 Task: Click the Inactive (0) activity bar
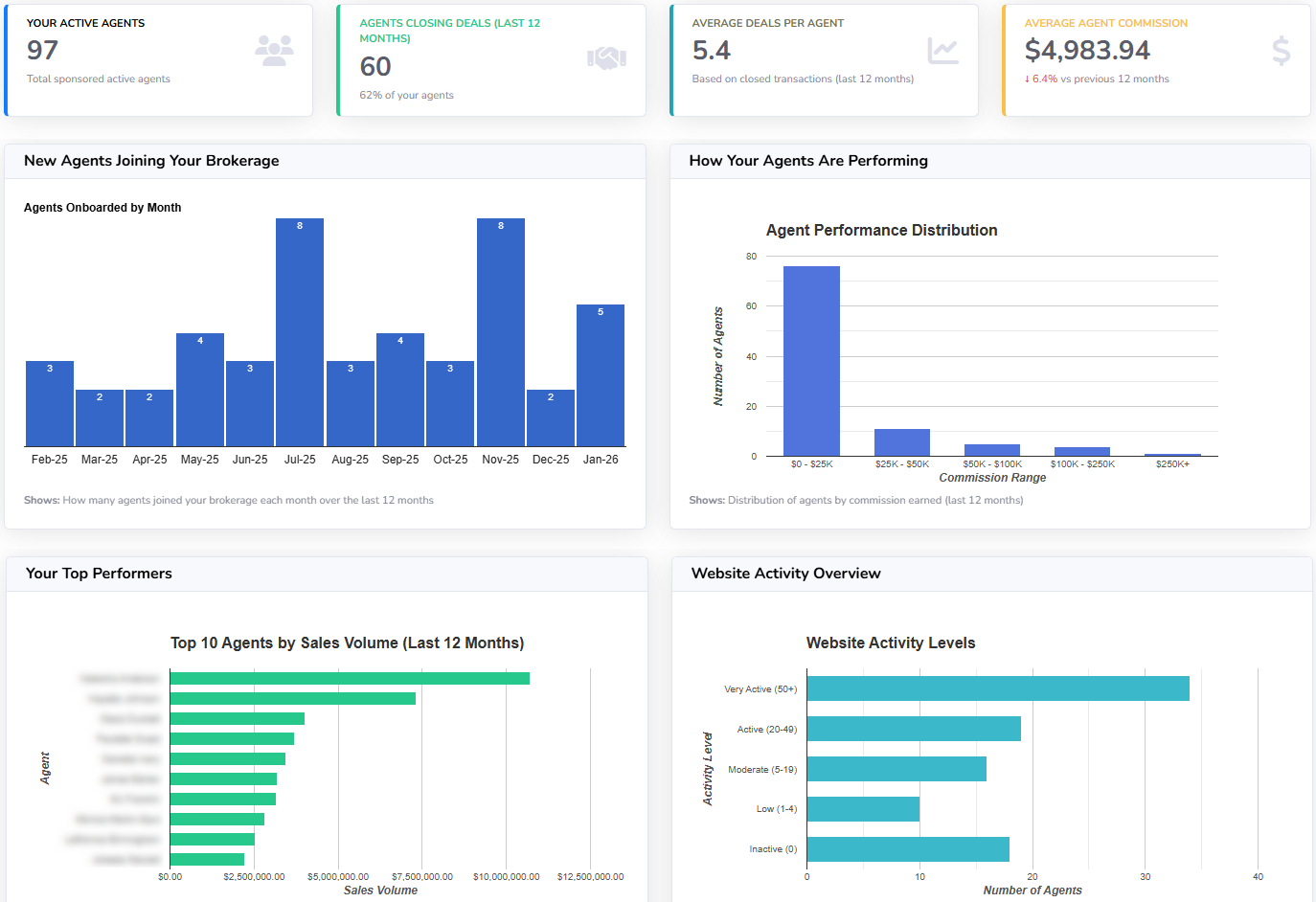(x=907, y=849)
